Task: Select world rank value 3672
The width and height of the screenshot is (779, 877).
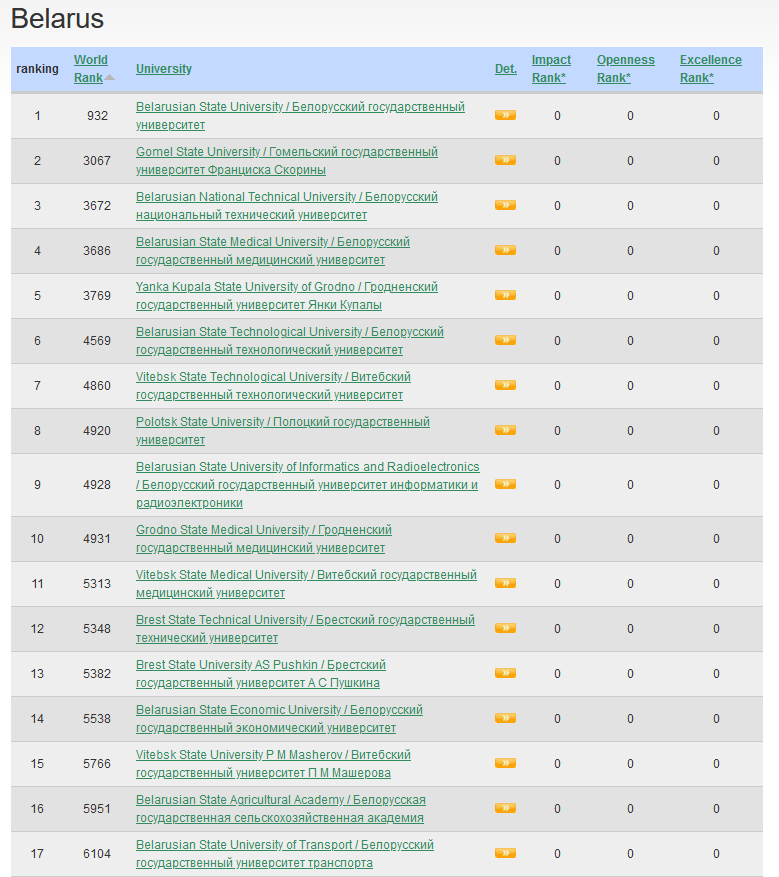Action: click(97, 206)
